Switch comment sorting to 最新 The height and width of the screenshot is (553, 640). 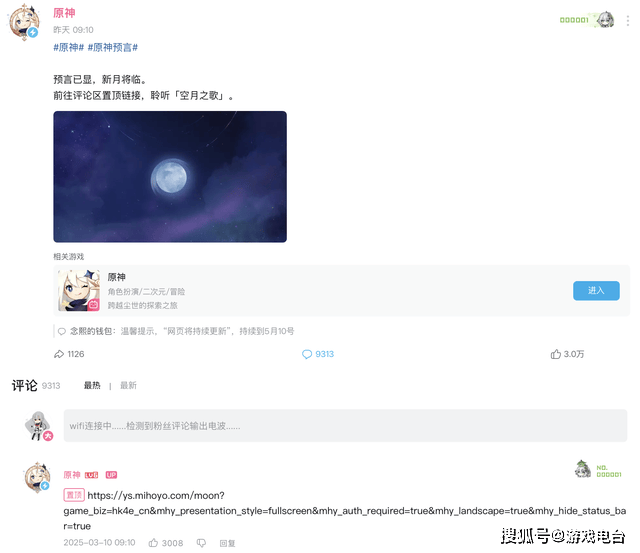[x=128, y=385]
